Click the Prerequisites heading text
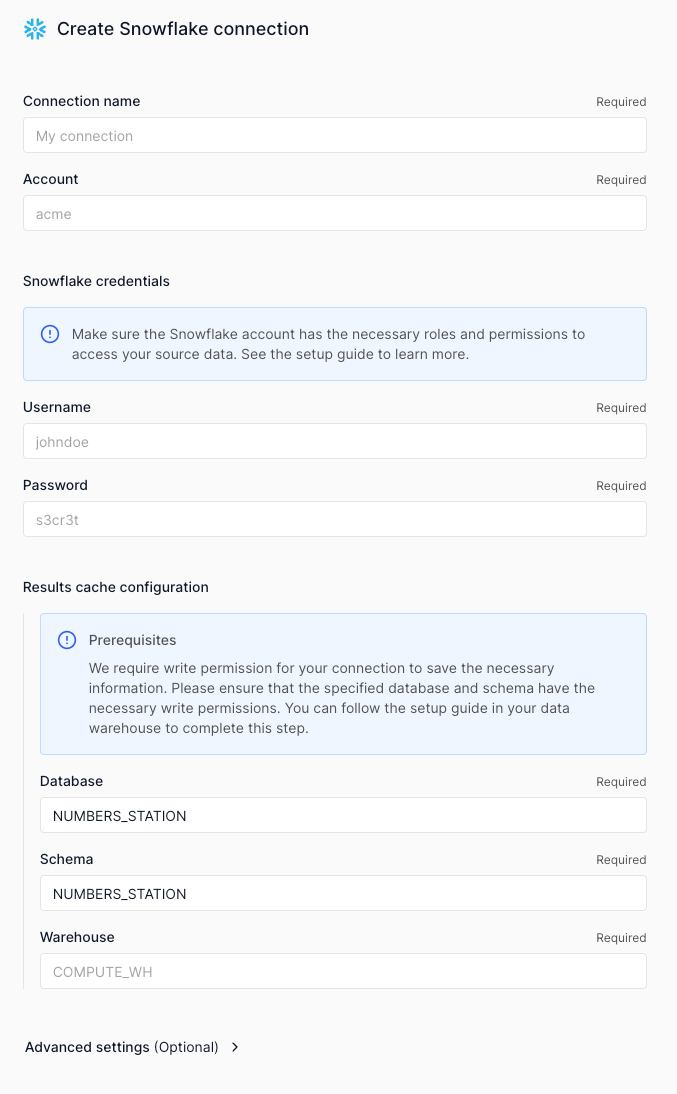677x1094 pixels. pos(132,640)
